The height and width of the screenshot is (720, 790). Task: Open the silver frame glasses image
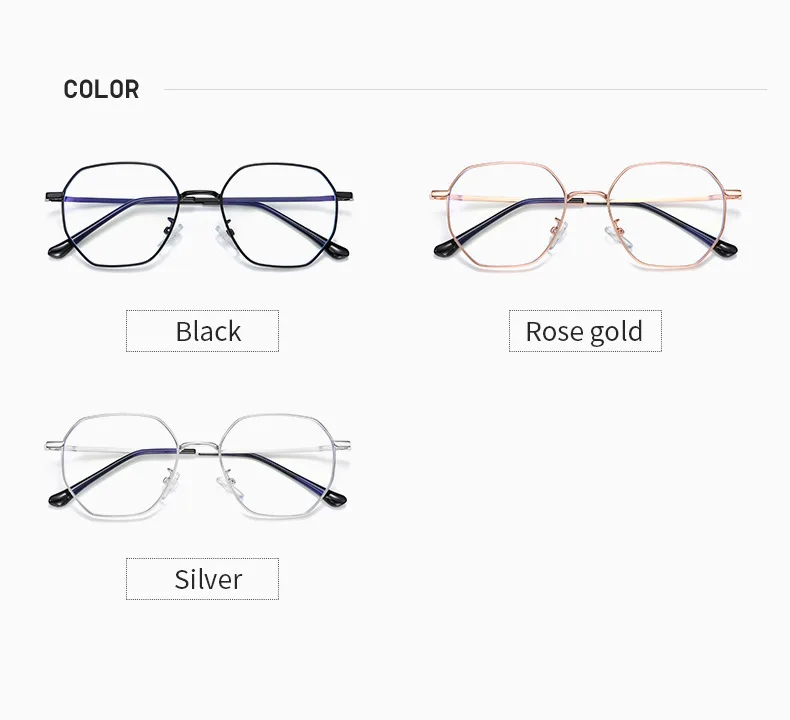pyautogui.click(x=198, y=465)
